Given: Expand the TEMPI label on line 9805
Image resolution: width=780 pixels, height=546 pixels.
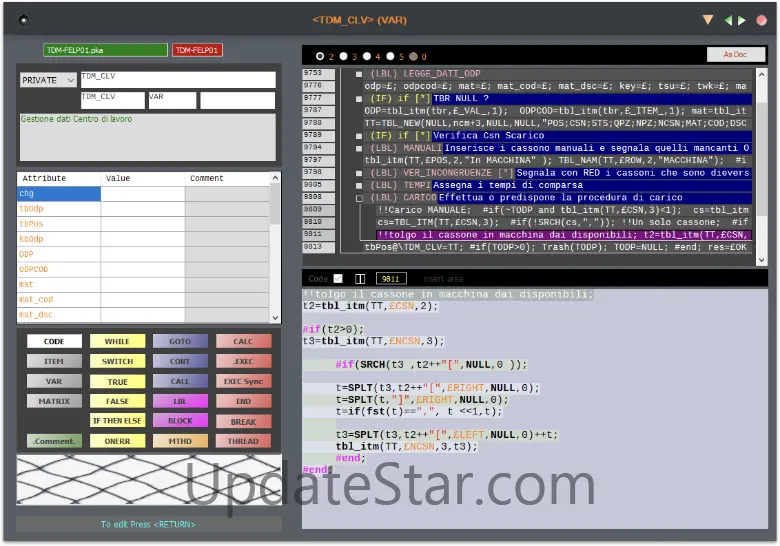Looking at the screenshot, I should [359, 185].
